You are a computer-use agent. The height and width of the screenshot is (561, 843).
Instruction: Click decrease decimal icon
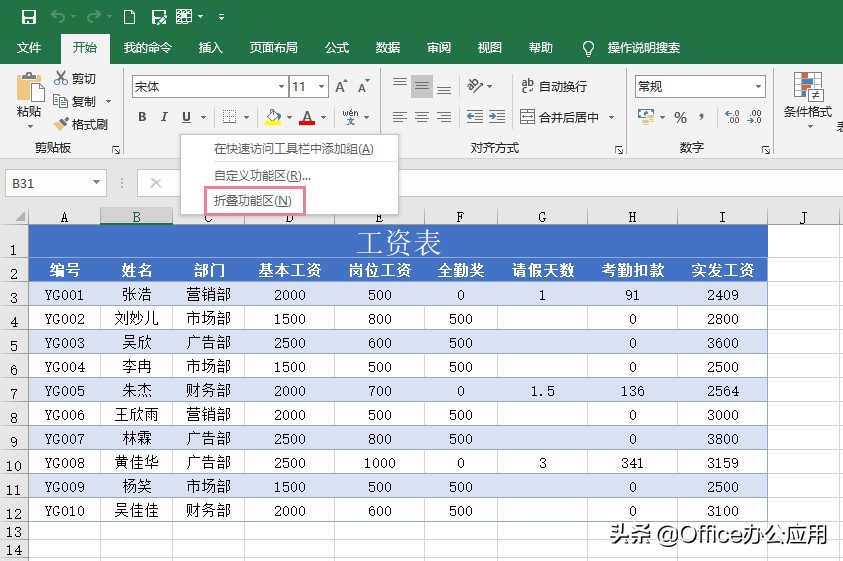click(x=754, y=117)
